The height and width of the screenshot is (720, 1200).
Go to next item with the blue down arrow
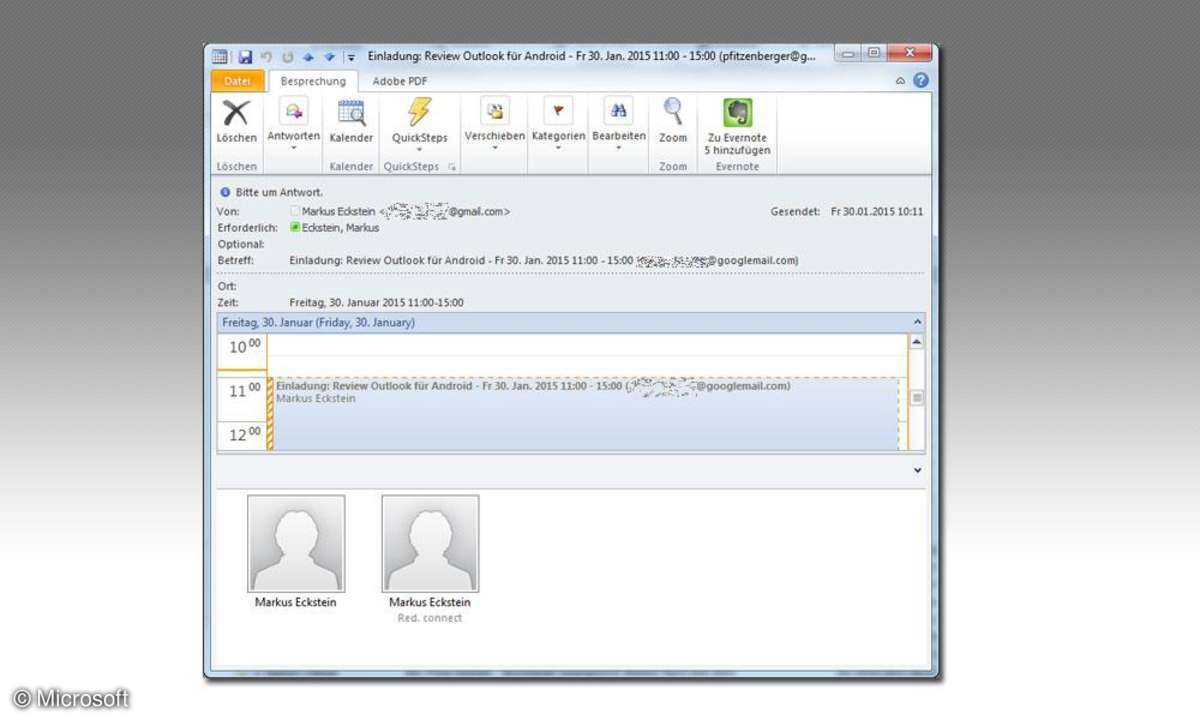coord(329,57)
